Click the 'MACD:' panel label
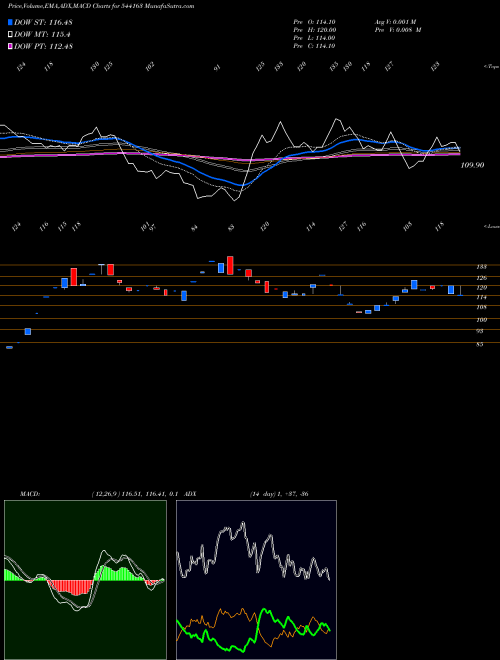The height and width of the screenshot is (660, 500). (29, 494)
